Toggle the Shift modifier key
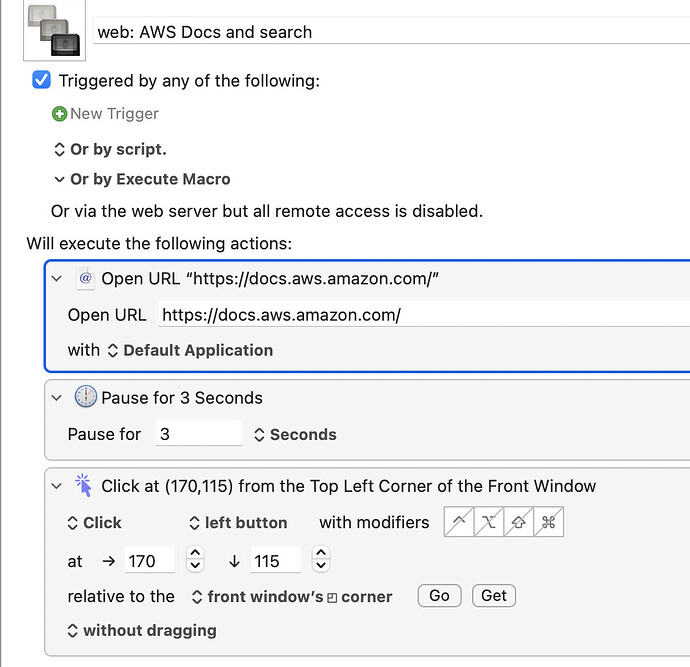 pyautogui.click(x=518, y=522)
